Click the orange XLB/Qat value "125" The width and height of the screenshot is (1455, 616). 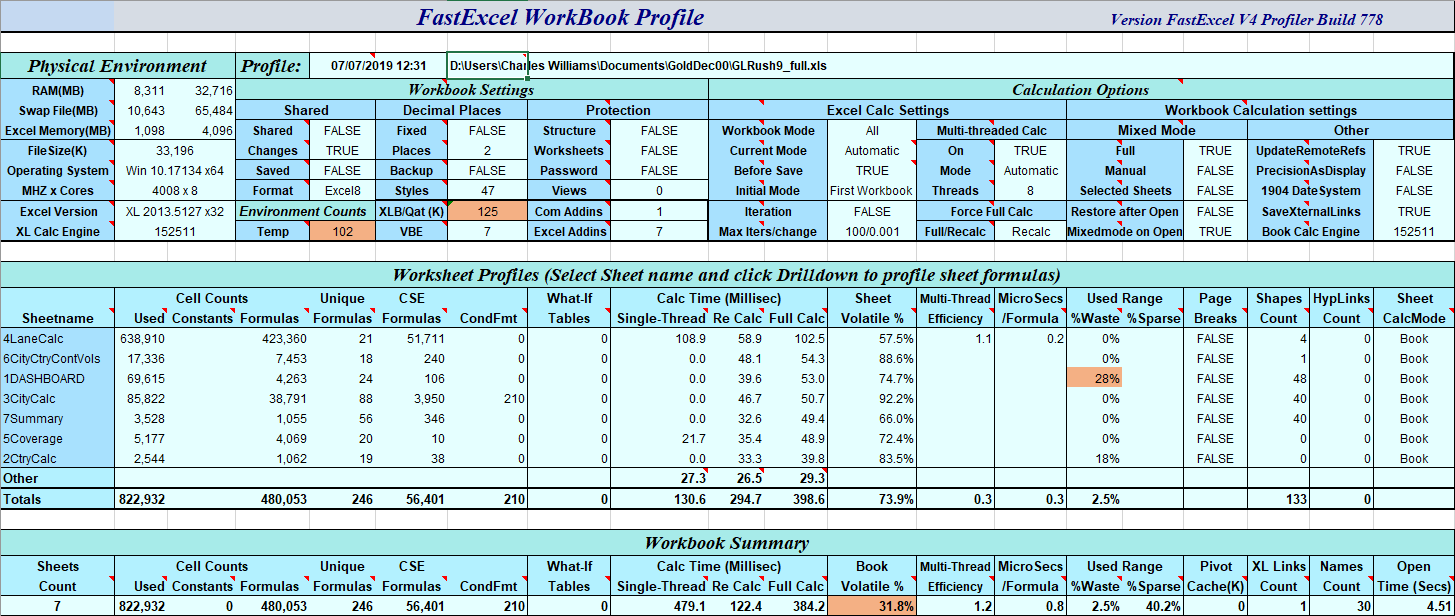[487, 211]
